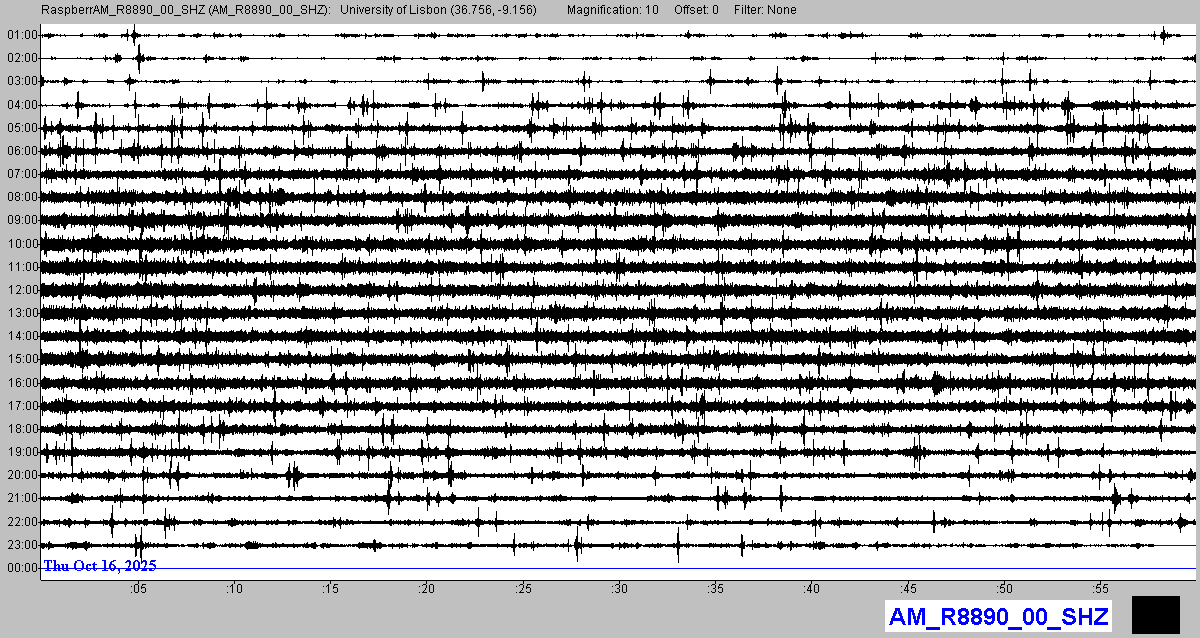Viewport: 1200px width, 638px height.
Task: Select the :30 minute axis marker
Action: point(619,588)
